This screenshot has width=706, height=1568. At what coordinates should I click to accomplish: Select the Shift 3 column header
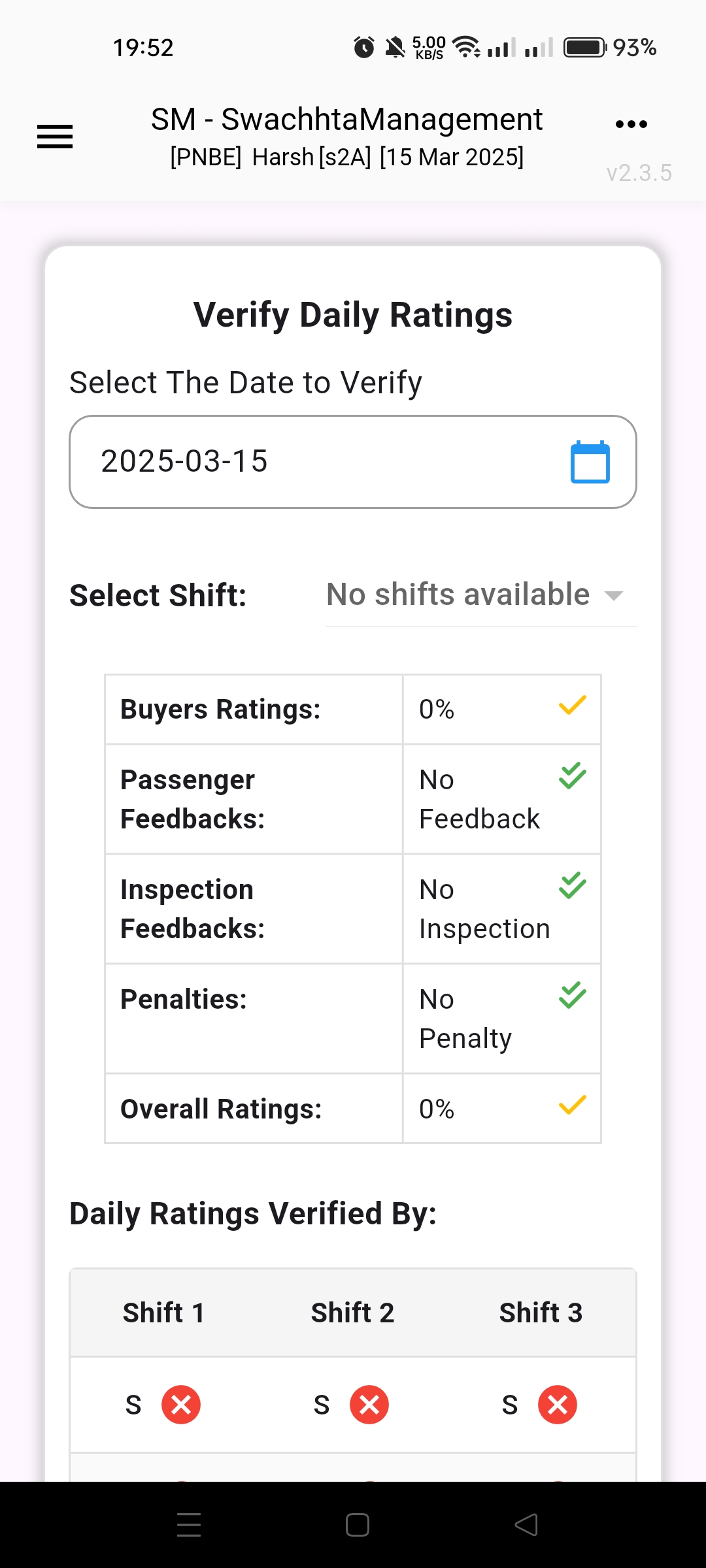[541, 1313]
